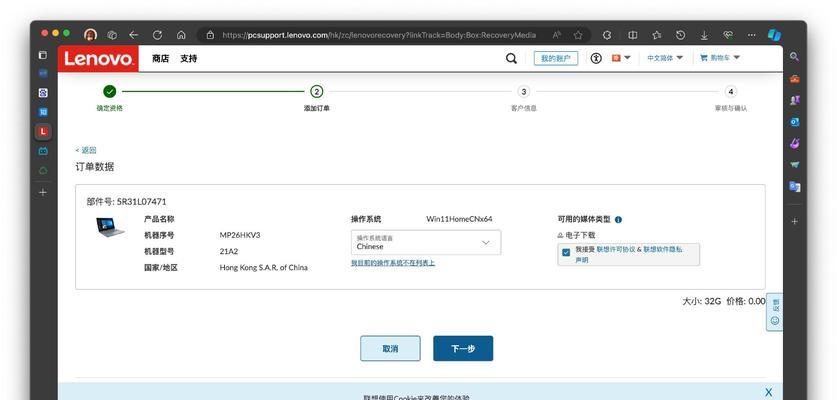
Task: Click the address bar lock icon
Action: [210, 35]
